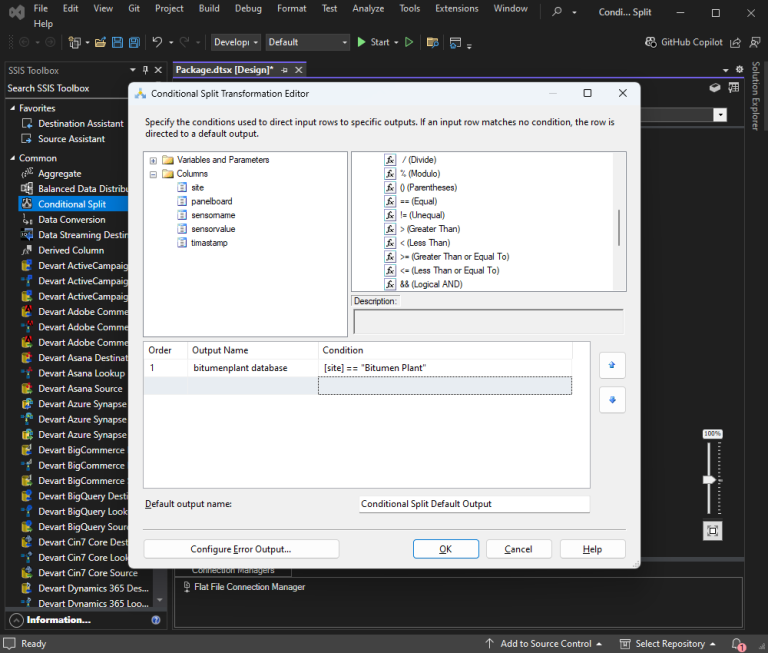This screenshot has width=768, height=653.
Task: Move condition down with blue down arrow
Action: (612, 400)
